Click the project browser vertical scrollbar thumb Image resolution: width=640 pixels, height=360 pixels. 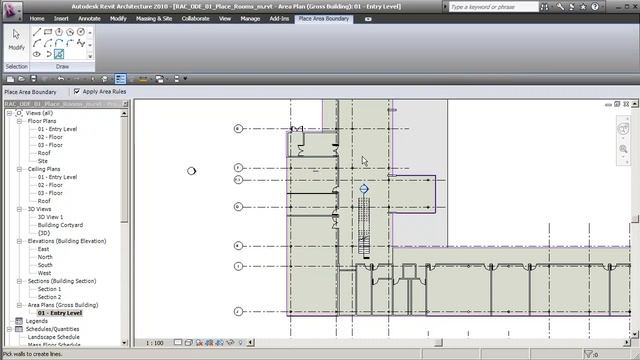124,170
